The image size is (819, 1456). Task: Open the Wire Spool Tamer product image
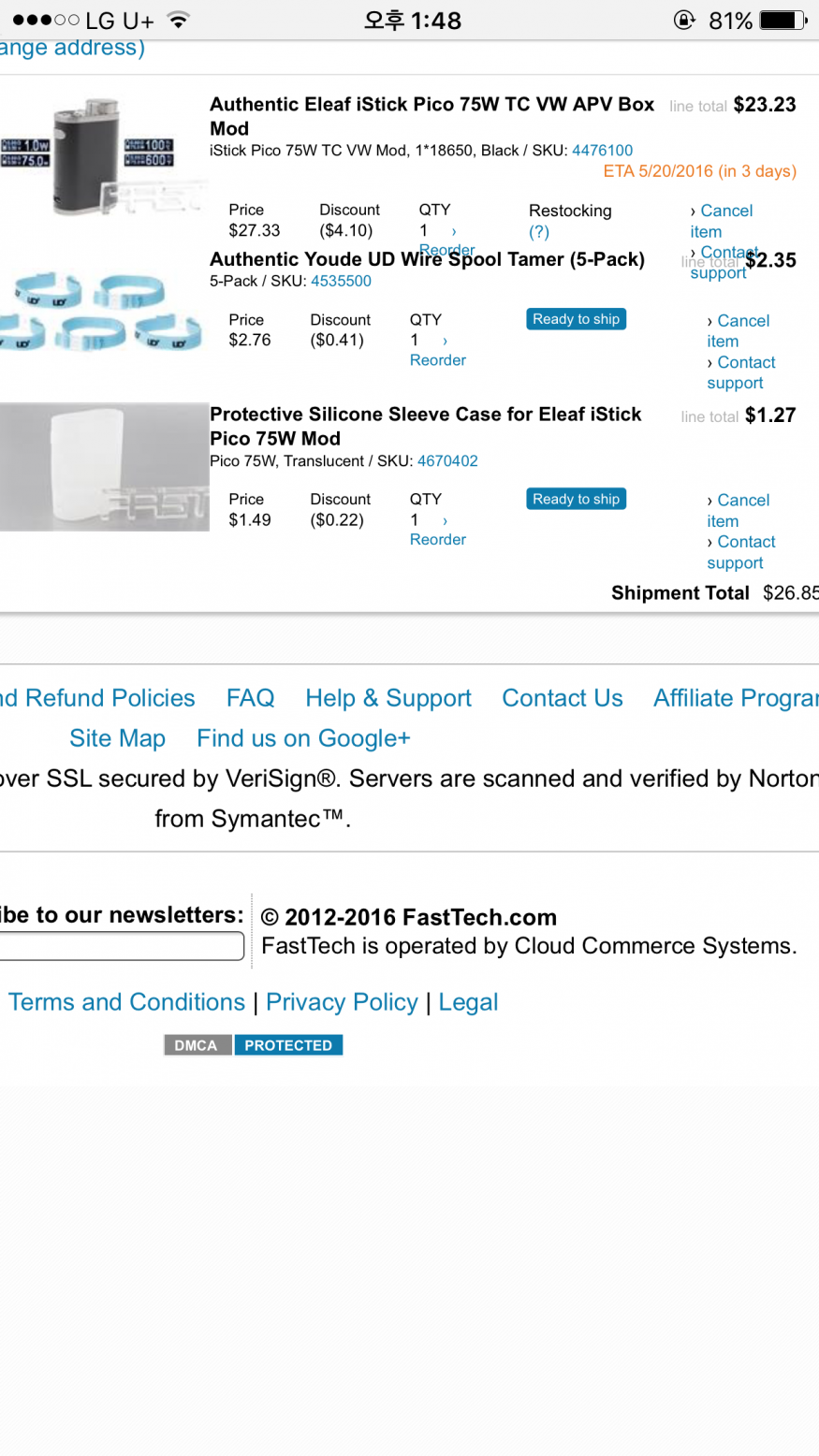click(x=101, y=312)
